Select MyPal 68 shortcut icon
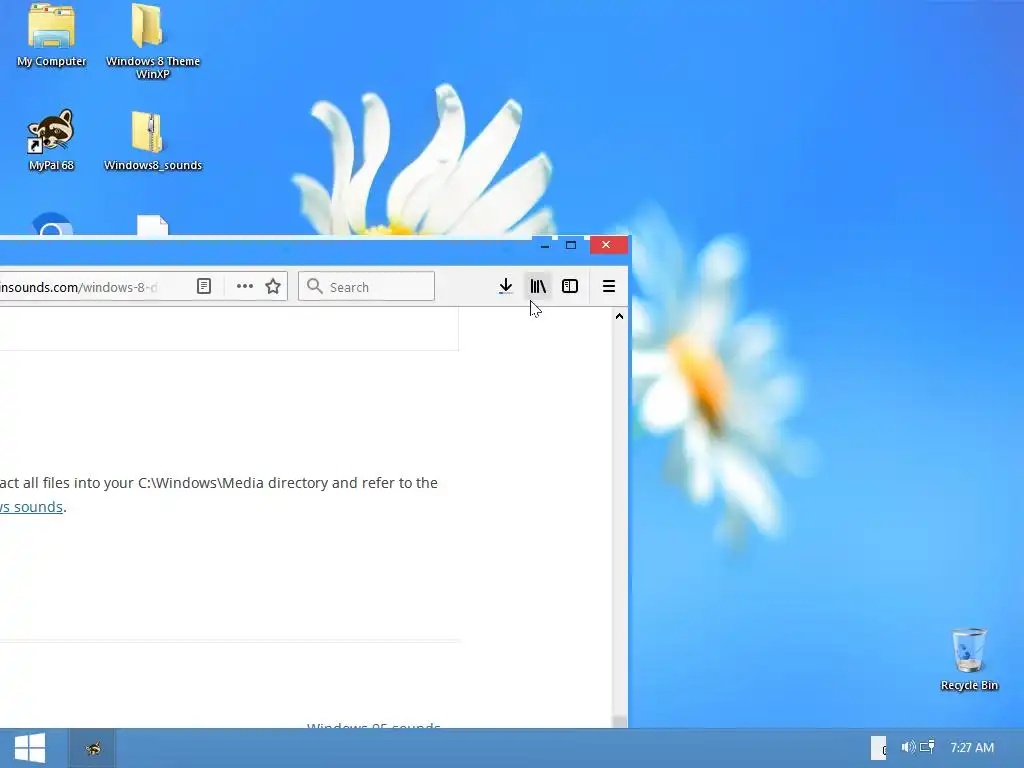1024x768 pixels. [x=51, y=140]
